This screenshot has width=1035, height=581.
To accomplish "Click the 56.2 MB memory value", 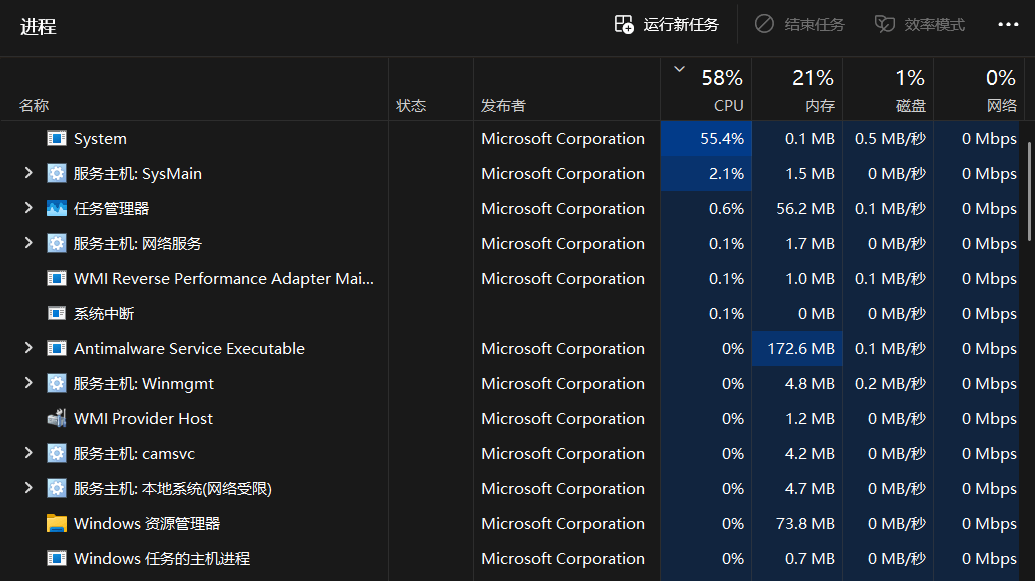I will click(805, 209).
